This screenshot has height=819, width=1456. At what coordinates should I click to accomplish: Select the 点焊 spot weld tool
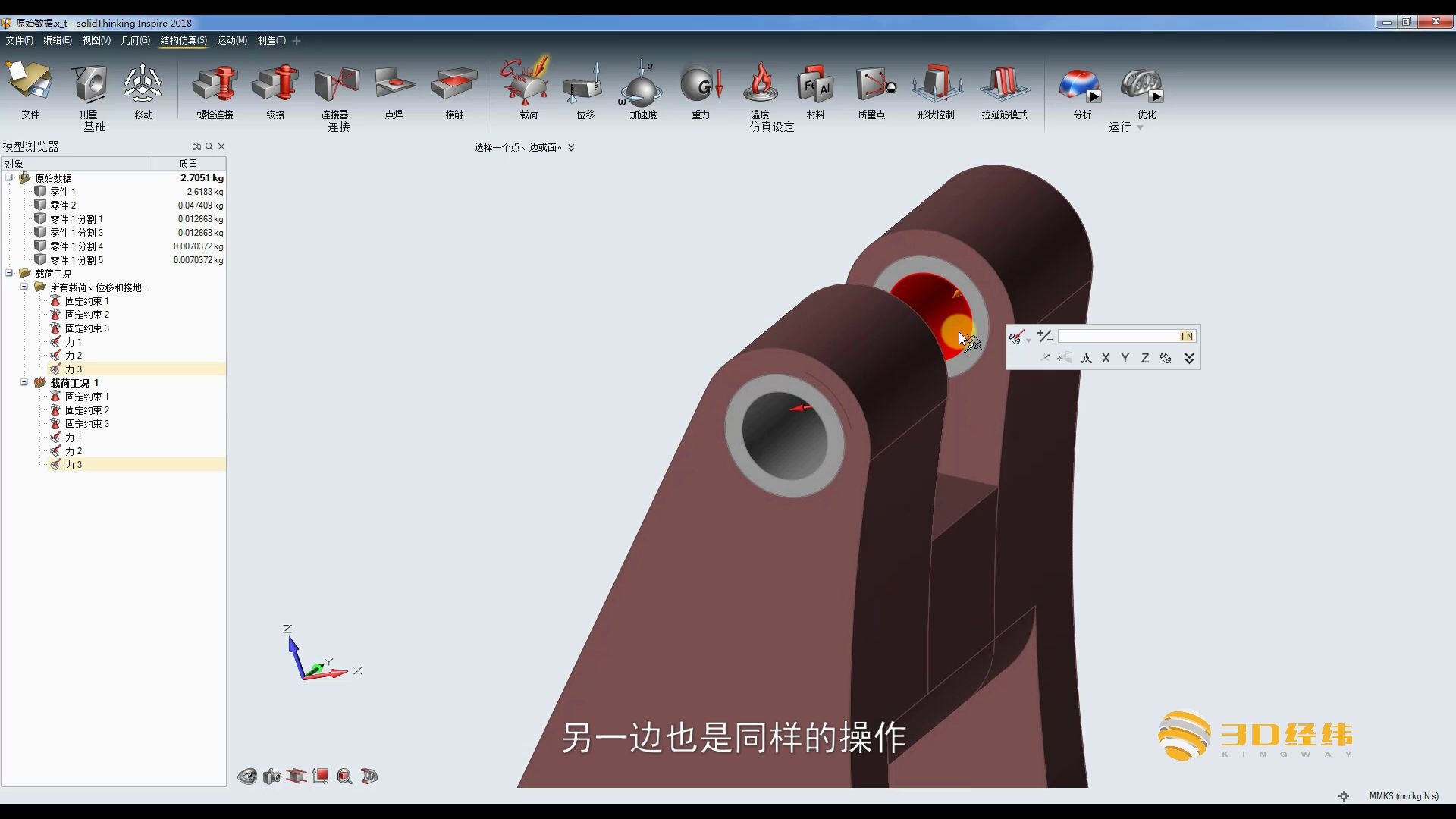tap(394, 83)
